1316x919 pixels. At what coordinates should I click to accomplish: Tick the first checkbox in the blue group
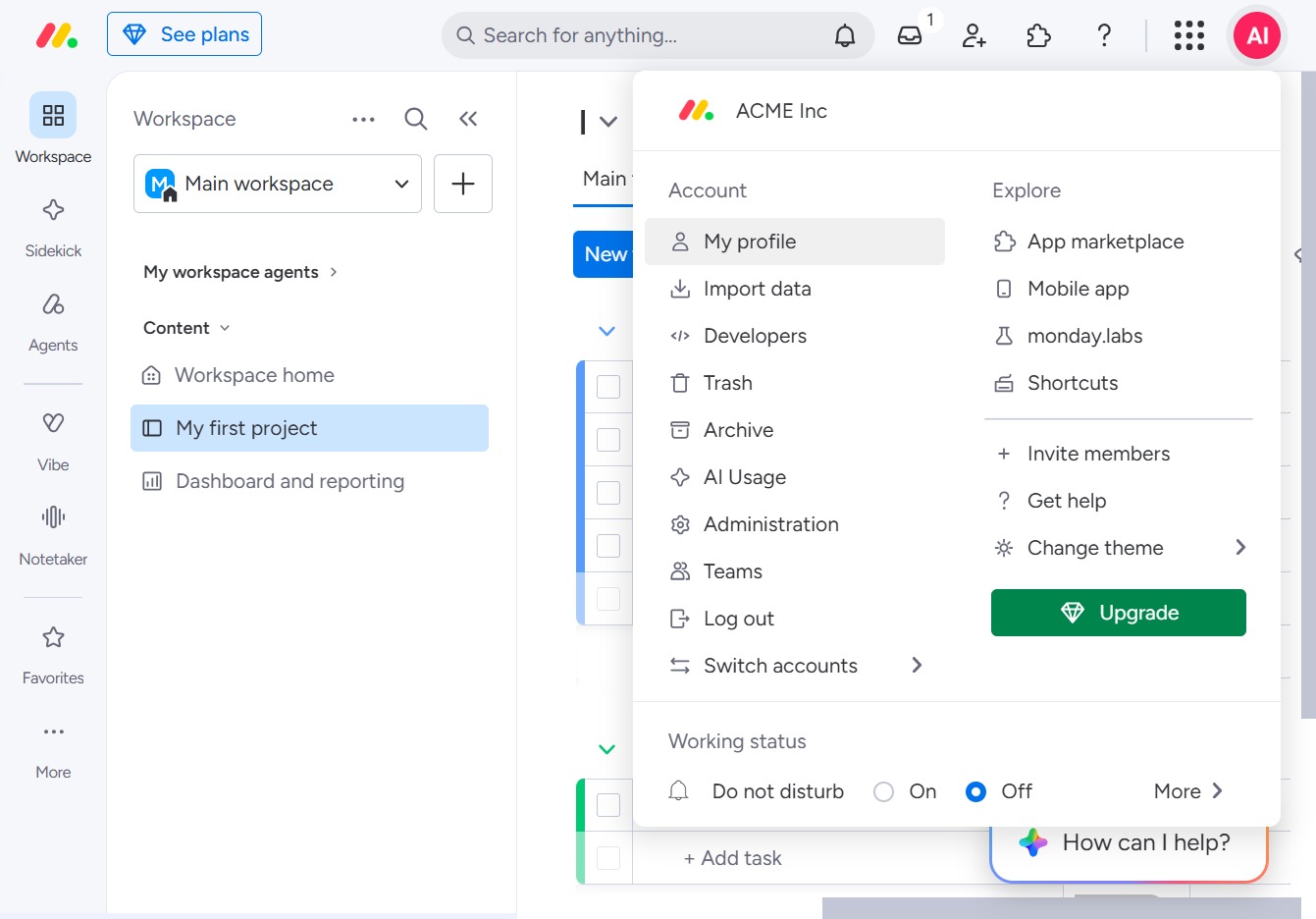(608, 387)
